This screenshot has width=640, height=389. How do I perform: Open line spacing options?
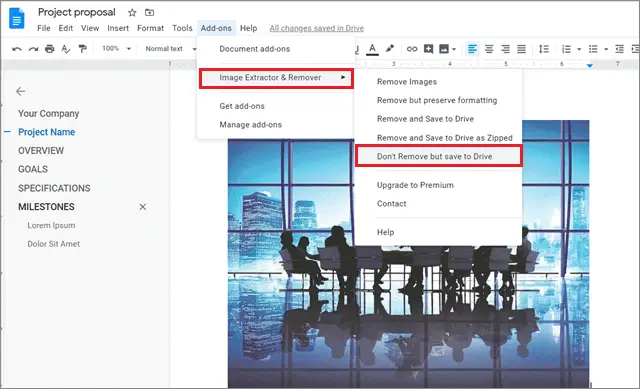click(x=544, y=49)
